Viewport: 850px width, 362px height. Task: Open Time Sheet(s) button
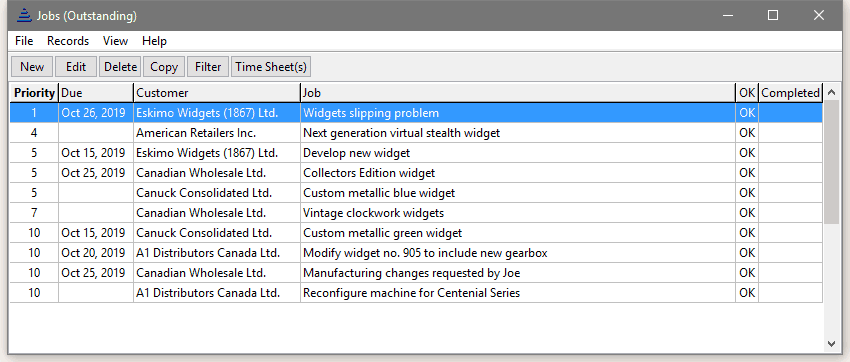point(271,67)
